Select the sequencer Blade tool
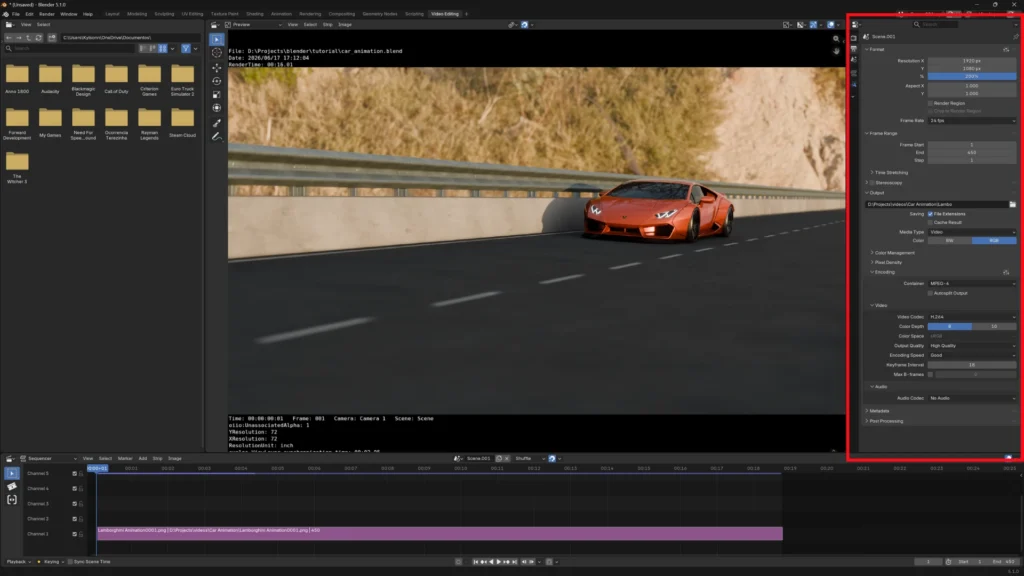The height and width of the screenshot is (576, 1024). pos(12,487)
